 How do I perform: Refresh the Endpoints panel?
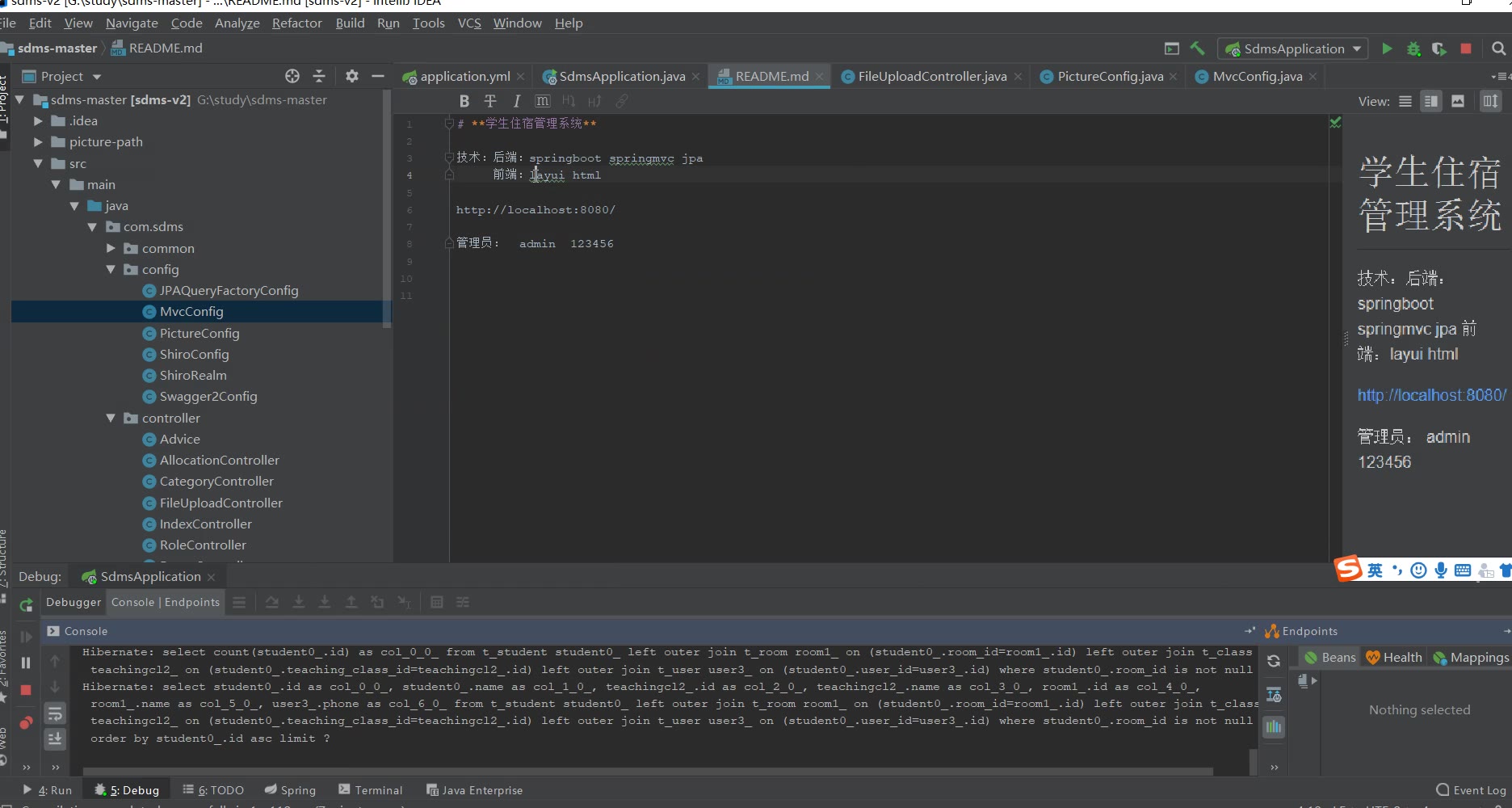click(1274, 661)
